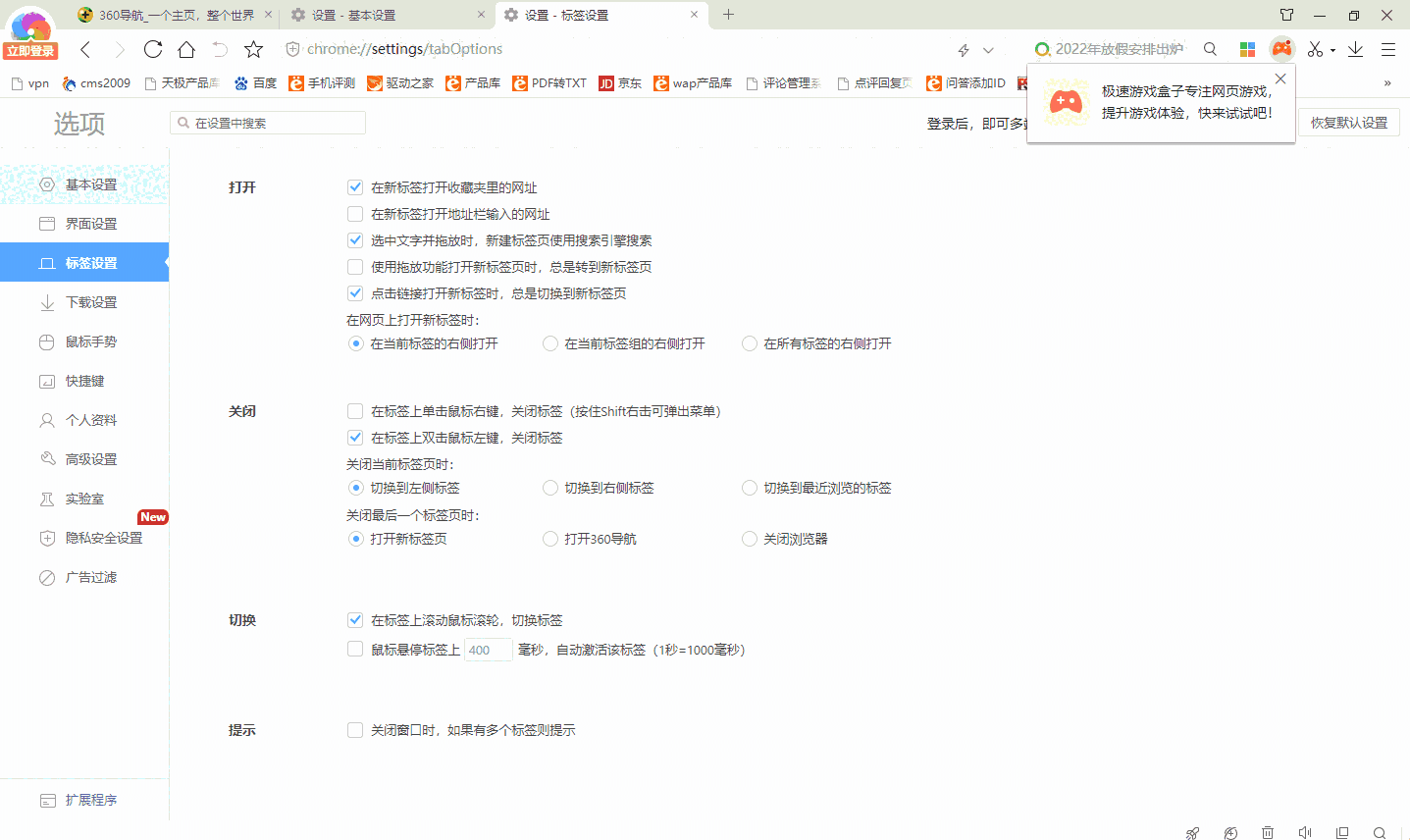Image resolution: width=1410 pixels, height=840 pixels.
Task: Click the 恢复默认设置 button
Action: (1348, 123)
